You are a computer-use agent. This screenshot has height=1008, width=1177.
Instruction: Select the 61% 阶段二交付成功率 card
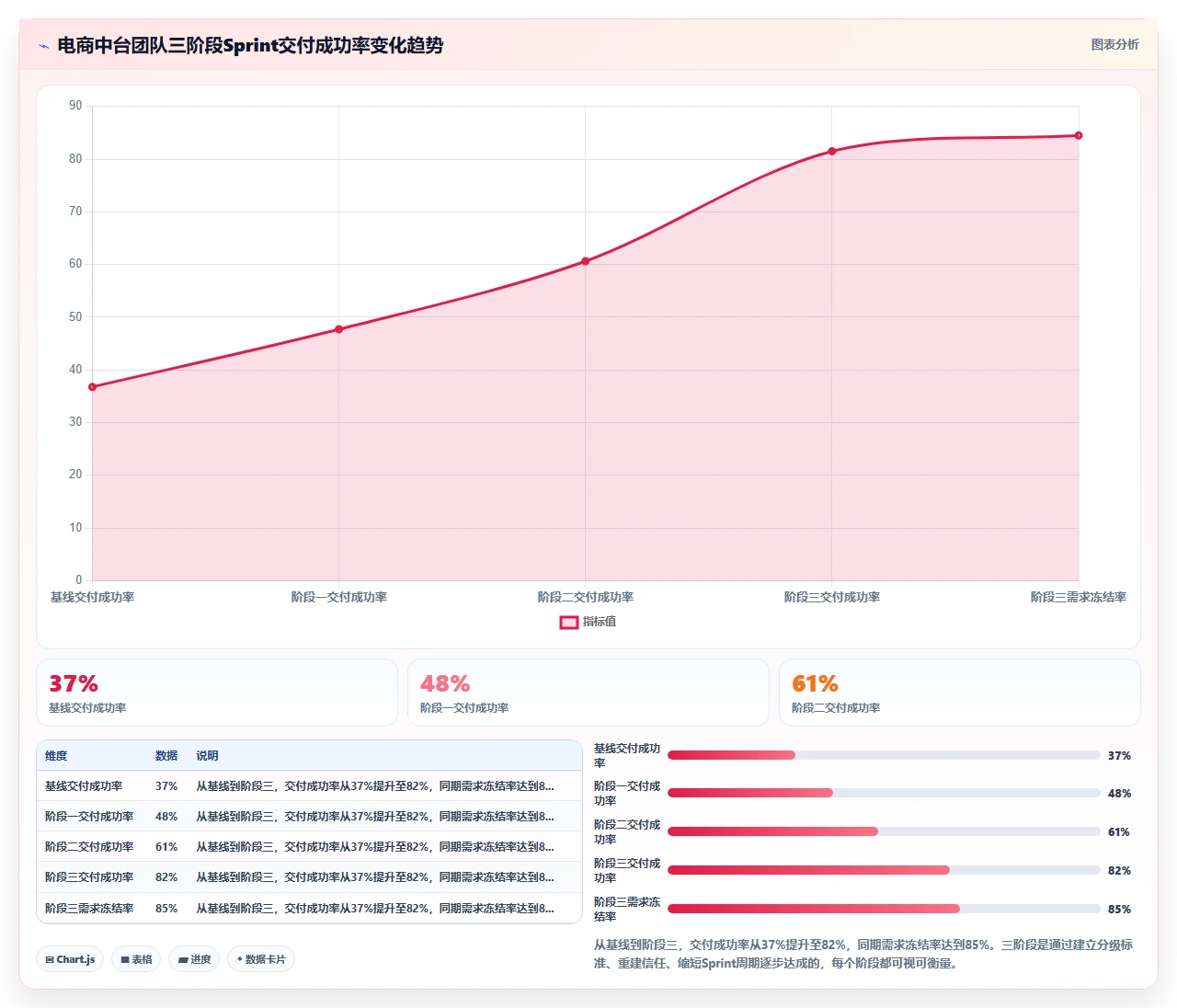tap(960, 693)
